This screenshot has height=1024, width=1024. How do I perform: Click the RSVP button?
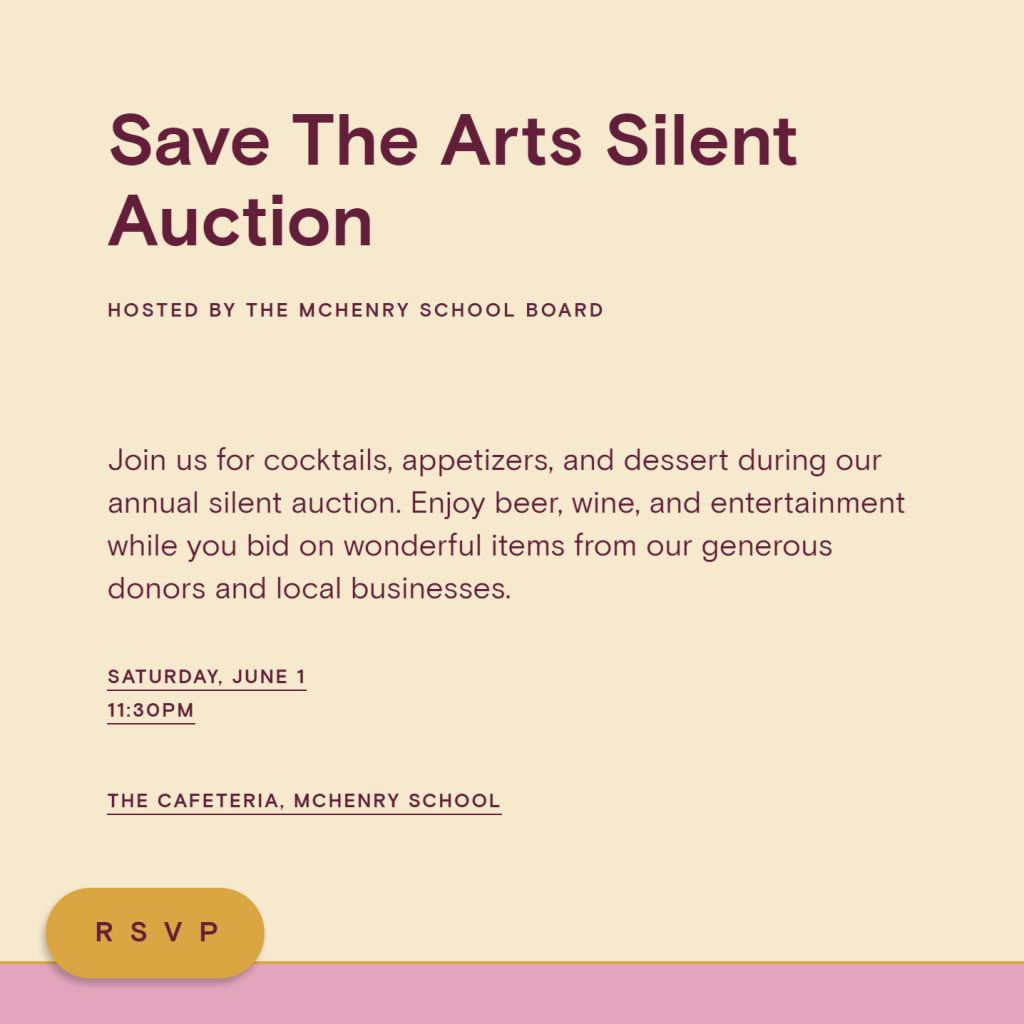point(155,933)
